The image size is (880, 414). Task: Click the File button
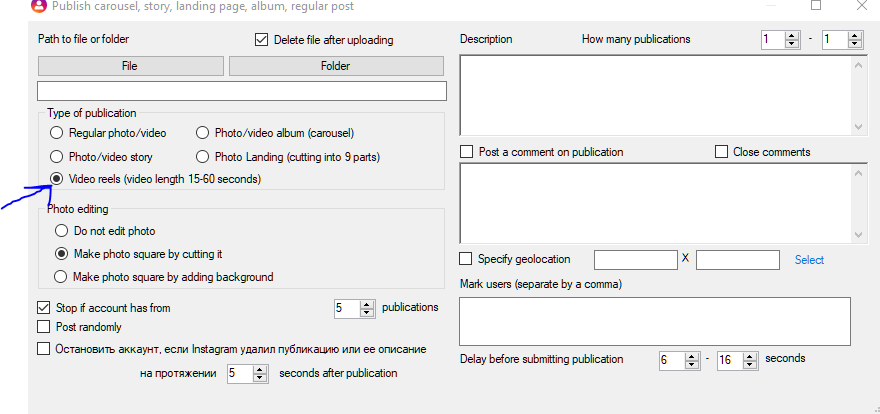pos(130,66)
